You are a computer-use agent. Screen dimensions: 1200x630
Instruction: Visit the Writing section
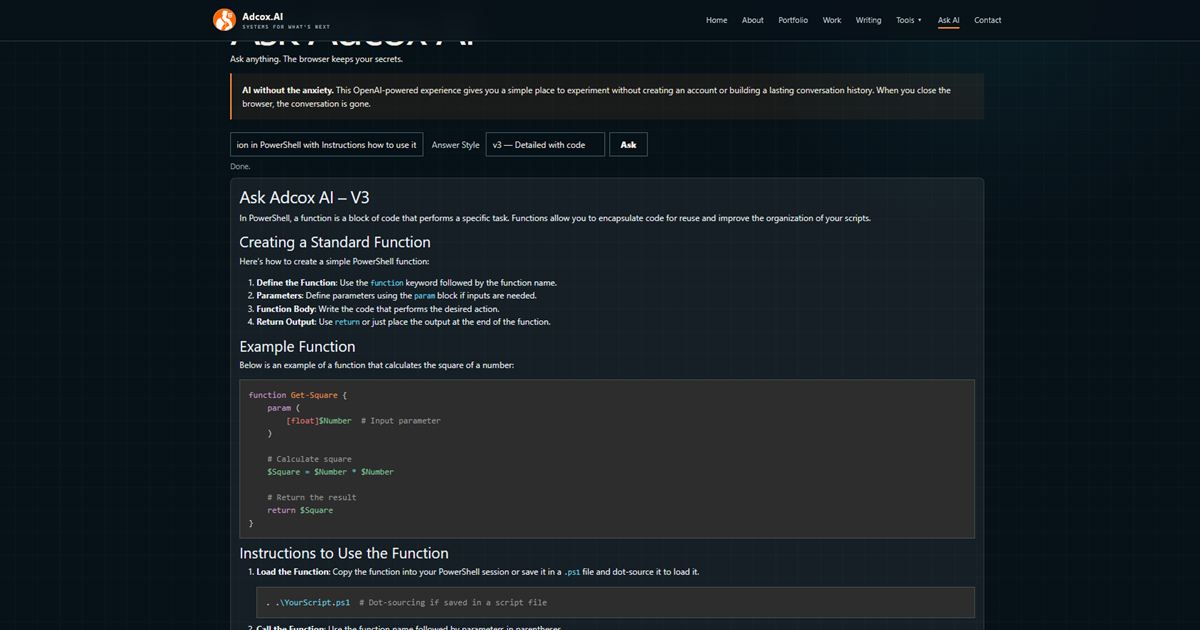869,20
